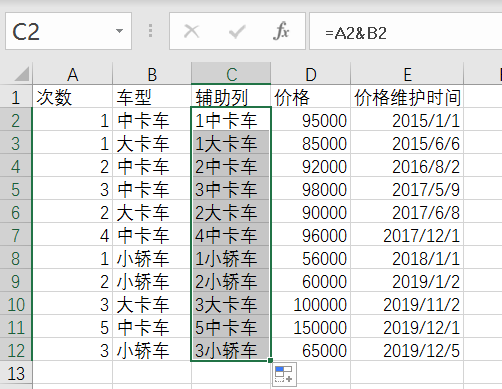Click the date cell 2017/12/1
The image size is (502, 389).
pos(407,234)
